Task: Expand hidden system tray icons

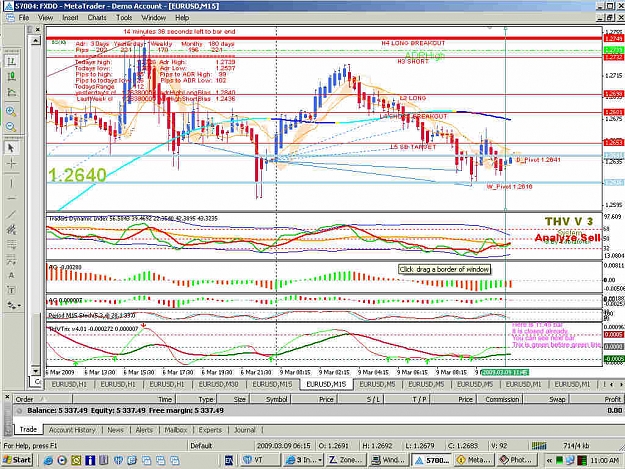Action: point(549,461)
